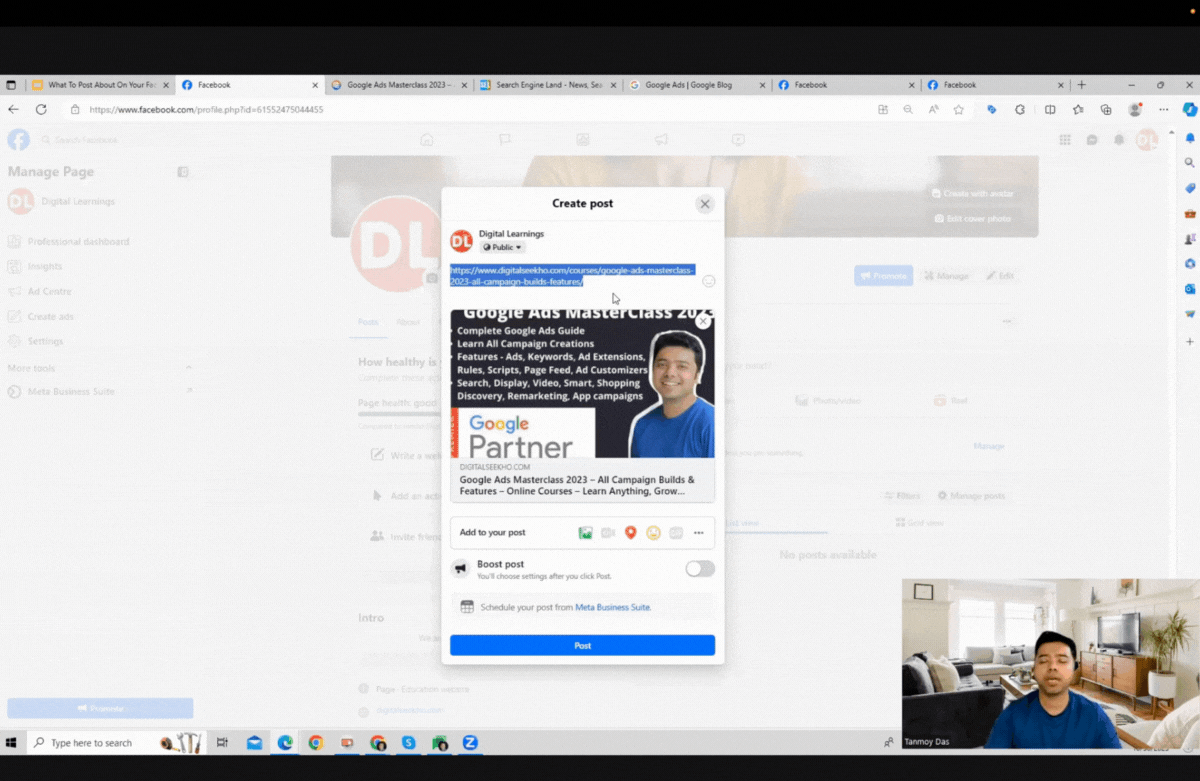
Task: Click the Edge sidebar notifications bell
Action: 1190,137
